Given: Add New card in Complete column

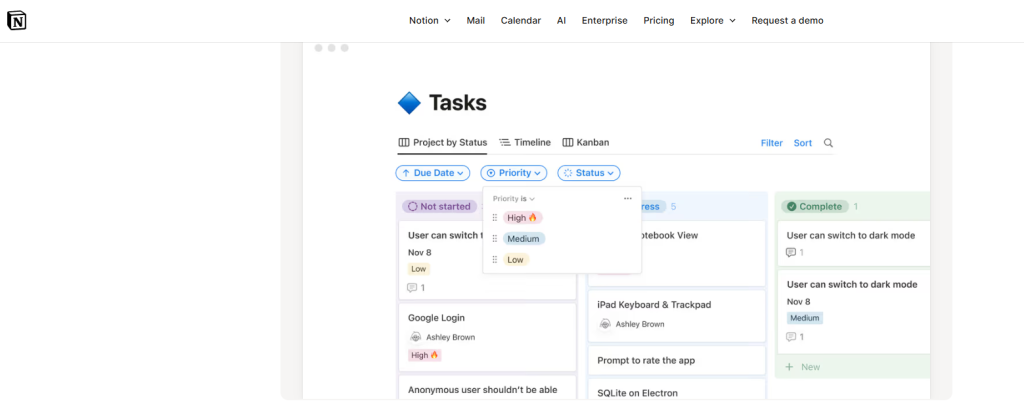Looking at the screenshot, I should pyautogui.click(x=803, y=367).
